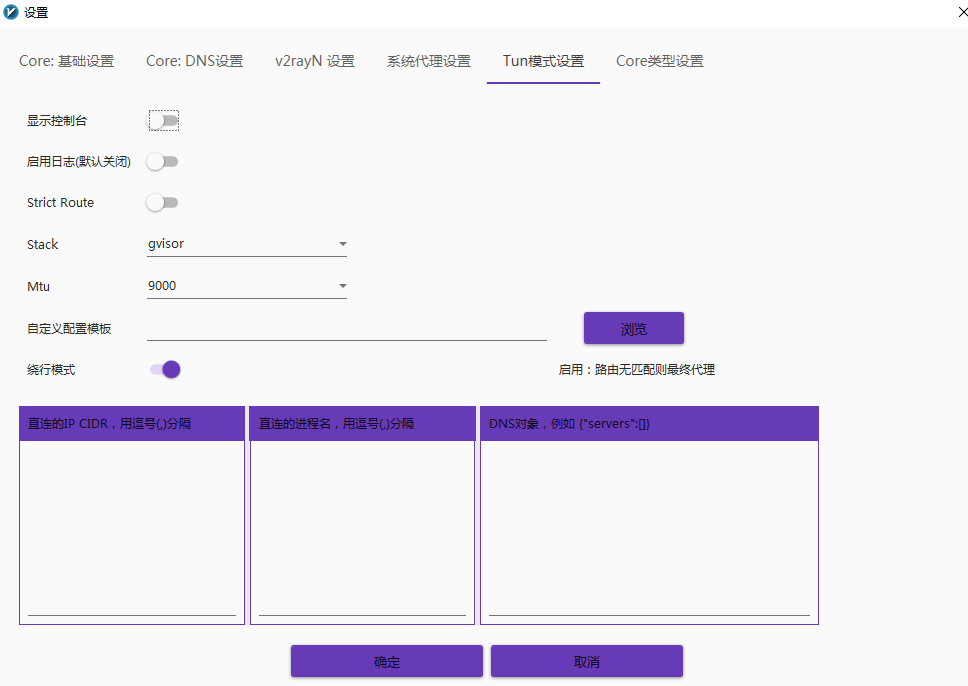This screenshot has height=686, width=968.
Task: Switch to the v2rayN 设置 tab
Action: 314,60
